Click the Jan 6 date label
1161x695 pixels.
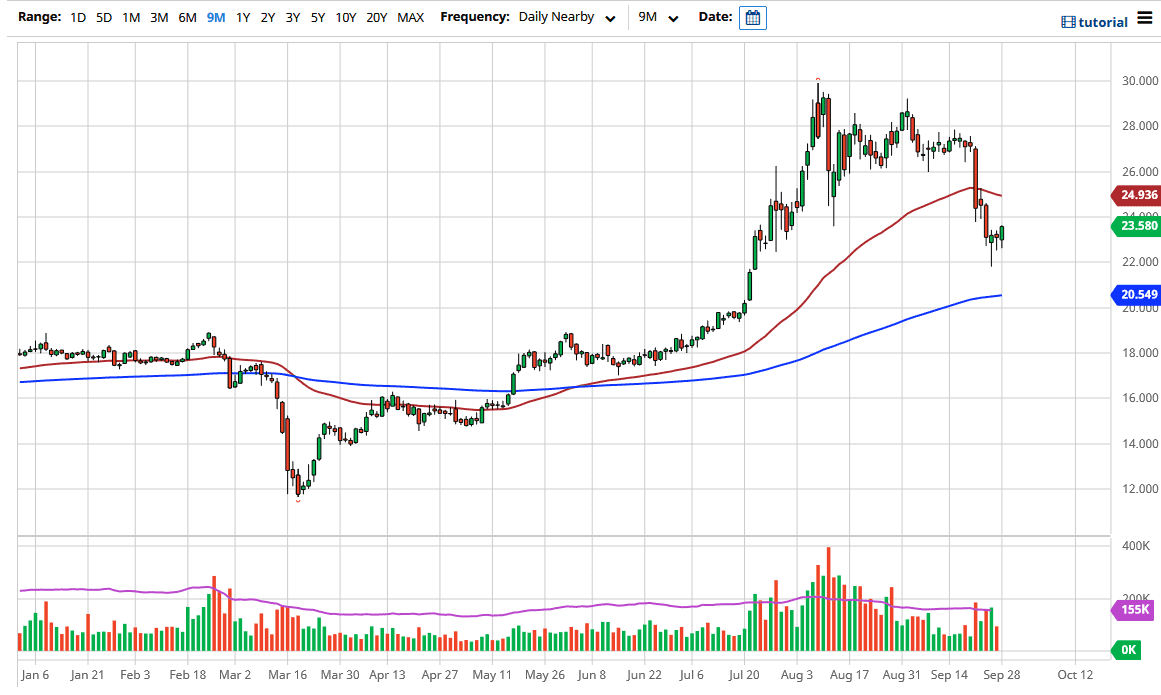[x=36, y=675]
